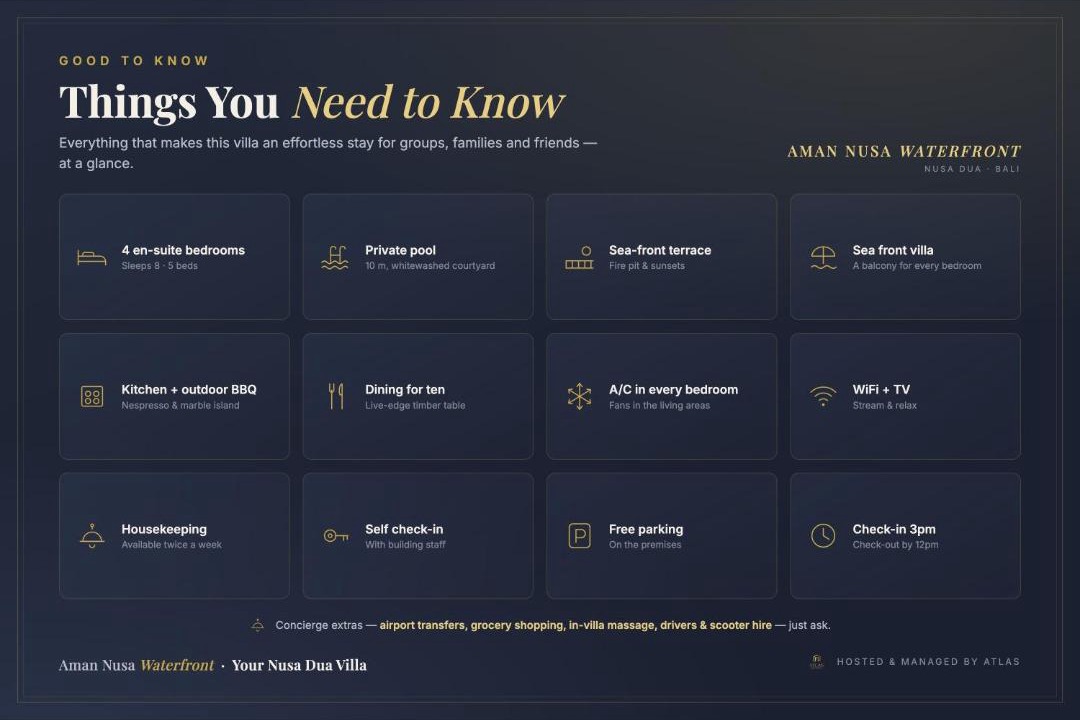Select the "WiFi + TV" heading

[881, 389]
